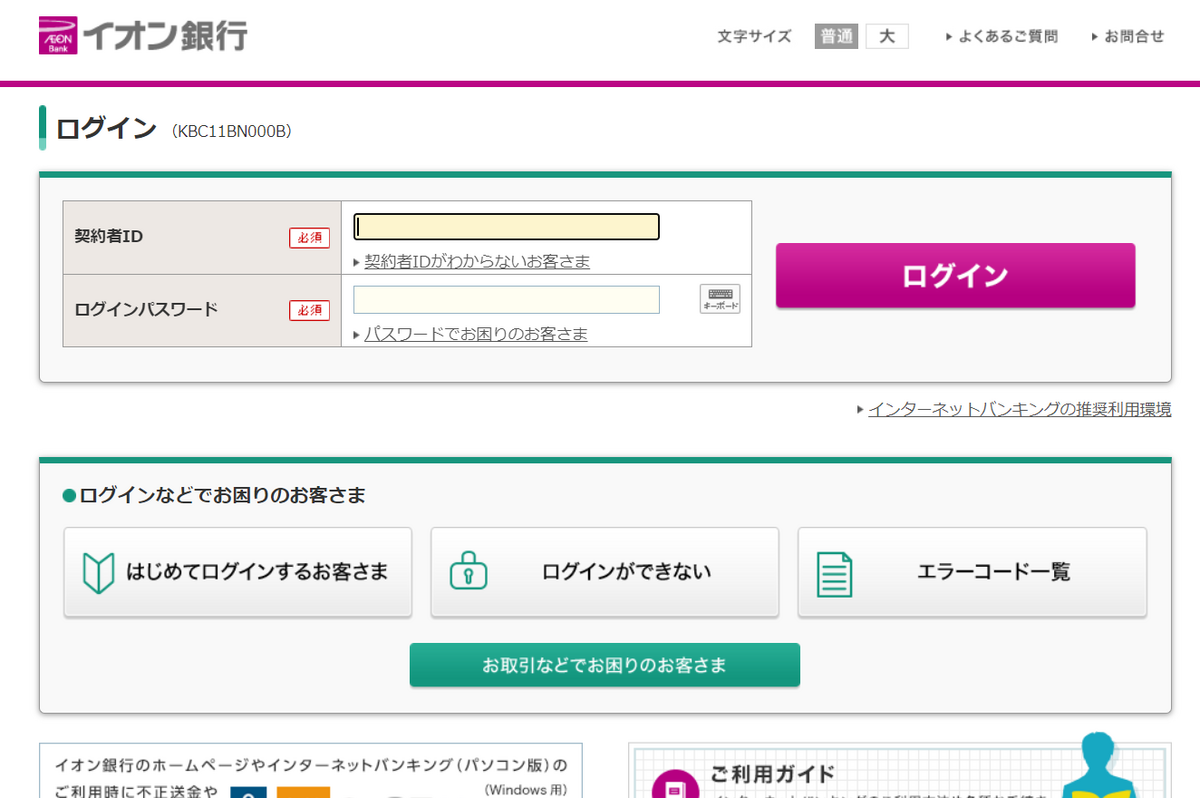Click the 文字サイズ label
This screenshot has height=798, width=1200.
(x=754, y=36)
